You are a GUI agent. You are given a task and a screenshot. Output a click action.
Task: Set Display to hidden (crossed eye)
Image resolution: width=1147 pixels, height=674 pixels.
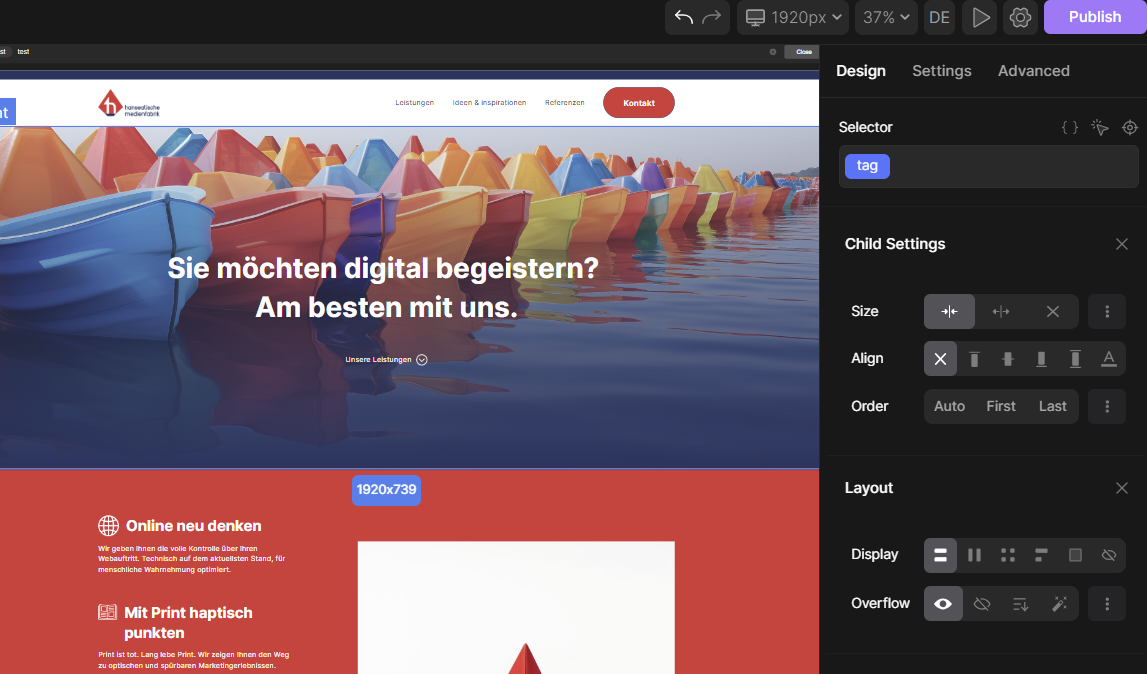[x=1109, y=555]
